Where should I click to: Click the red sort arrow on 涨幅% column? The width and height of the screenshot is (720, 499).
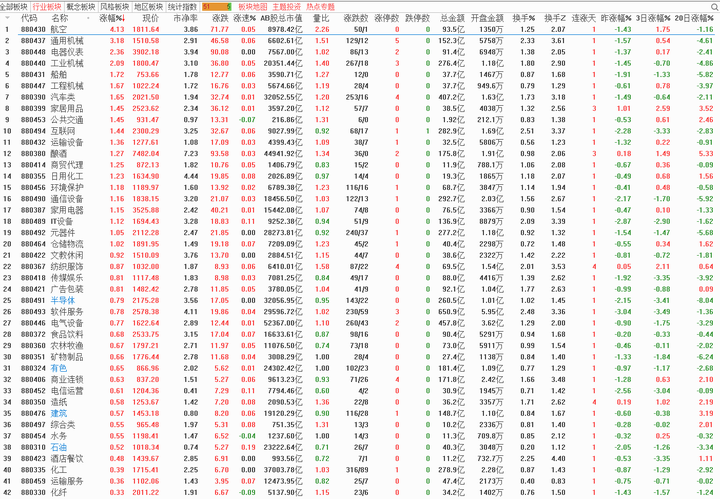124,18
